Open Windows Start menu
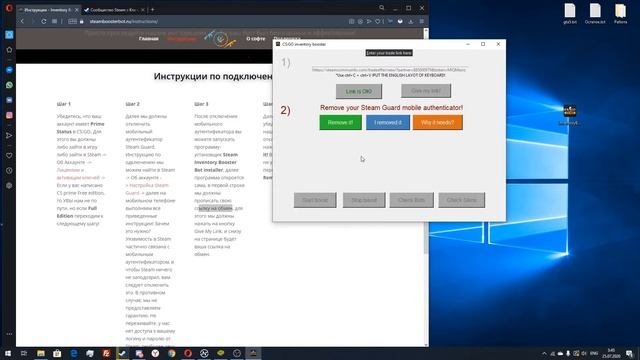The image size is (640, 360). tap(8, 353)
